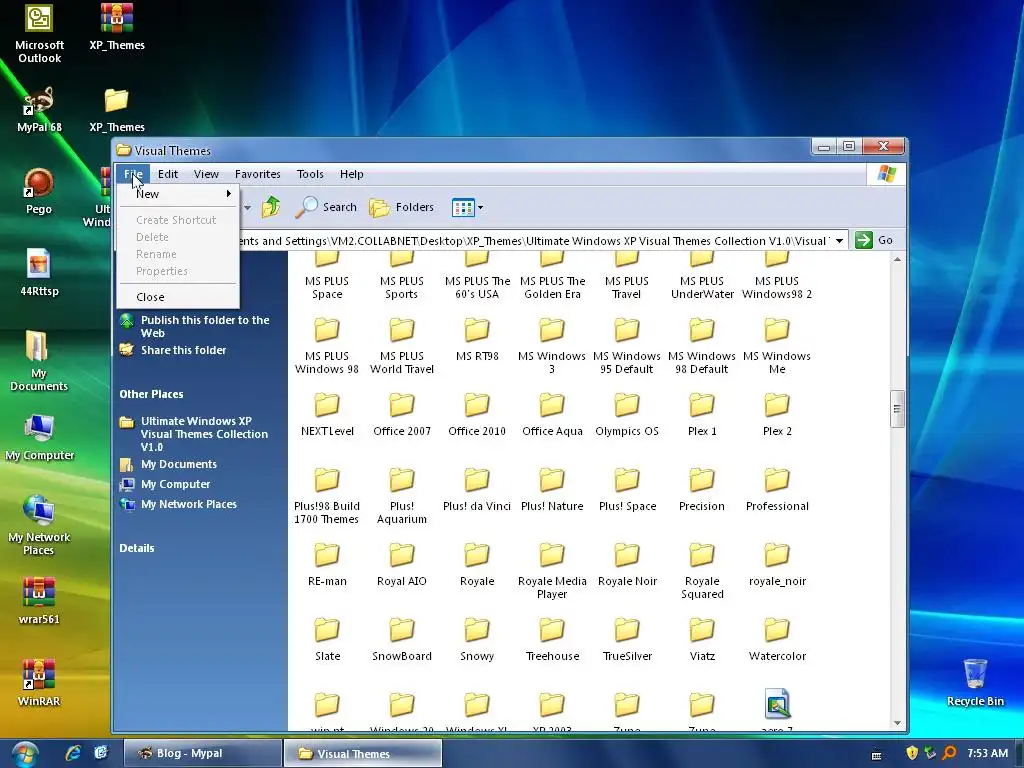The image size is (1024, 768).
Task: Open the Edit menu
Action: 168,174
